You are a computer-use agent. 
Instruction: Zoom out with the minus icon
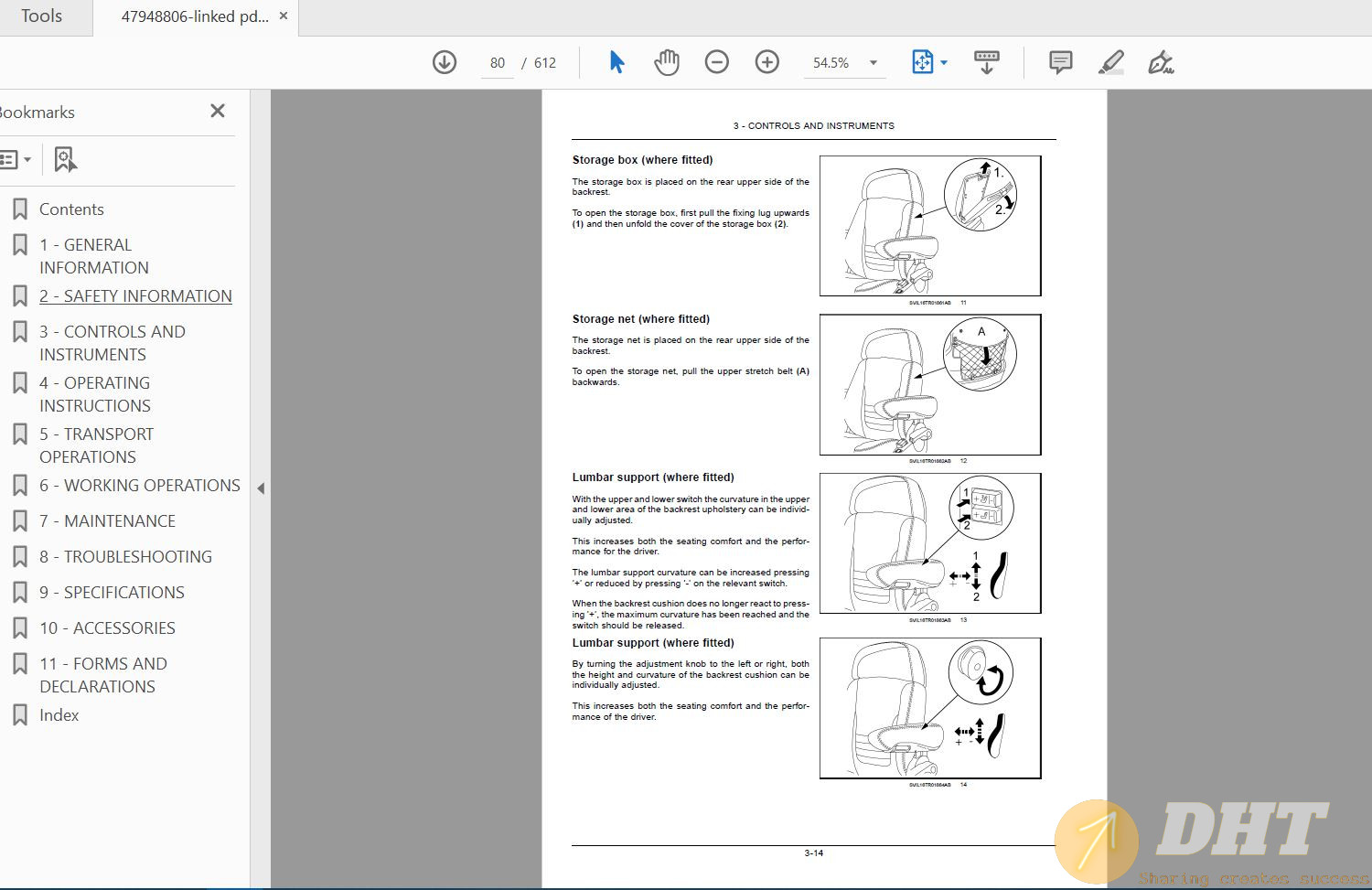pos(717,62)
